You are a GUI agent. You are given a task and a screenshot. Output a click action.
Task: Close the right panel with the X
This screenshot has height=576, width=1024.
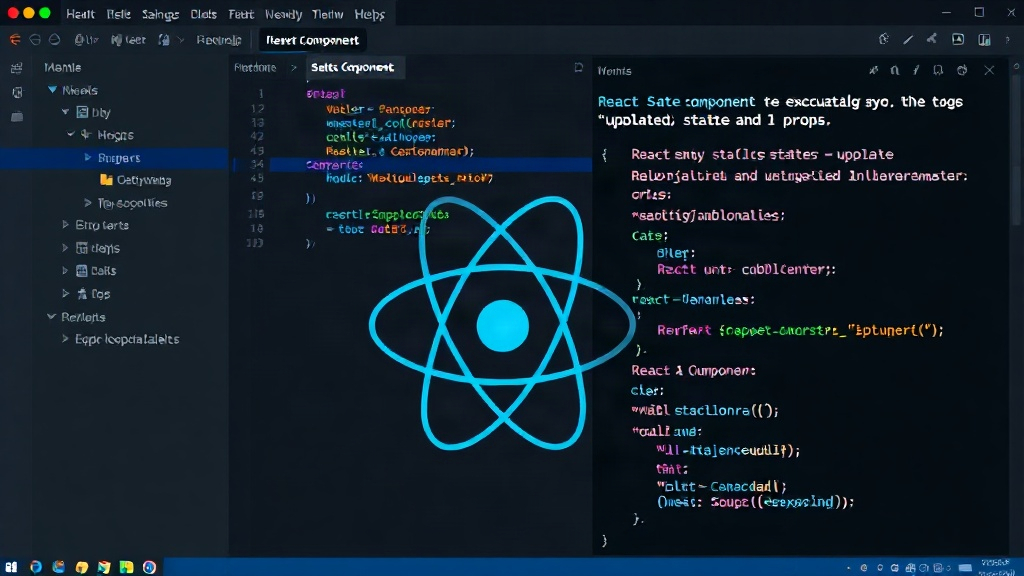click(x=989, y=70)
